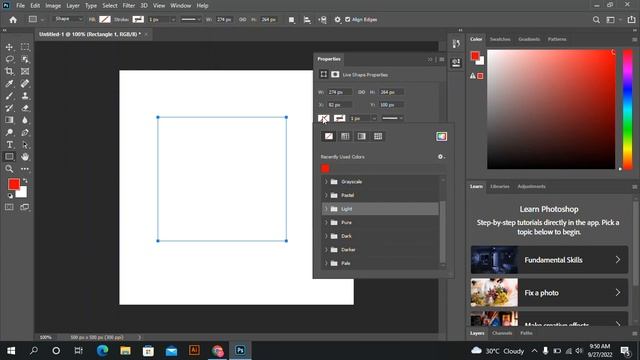Open the Fix a photo tutorial
The height and width of the screenshot is (360, 640).
pos(549,293)
